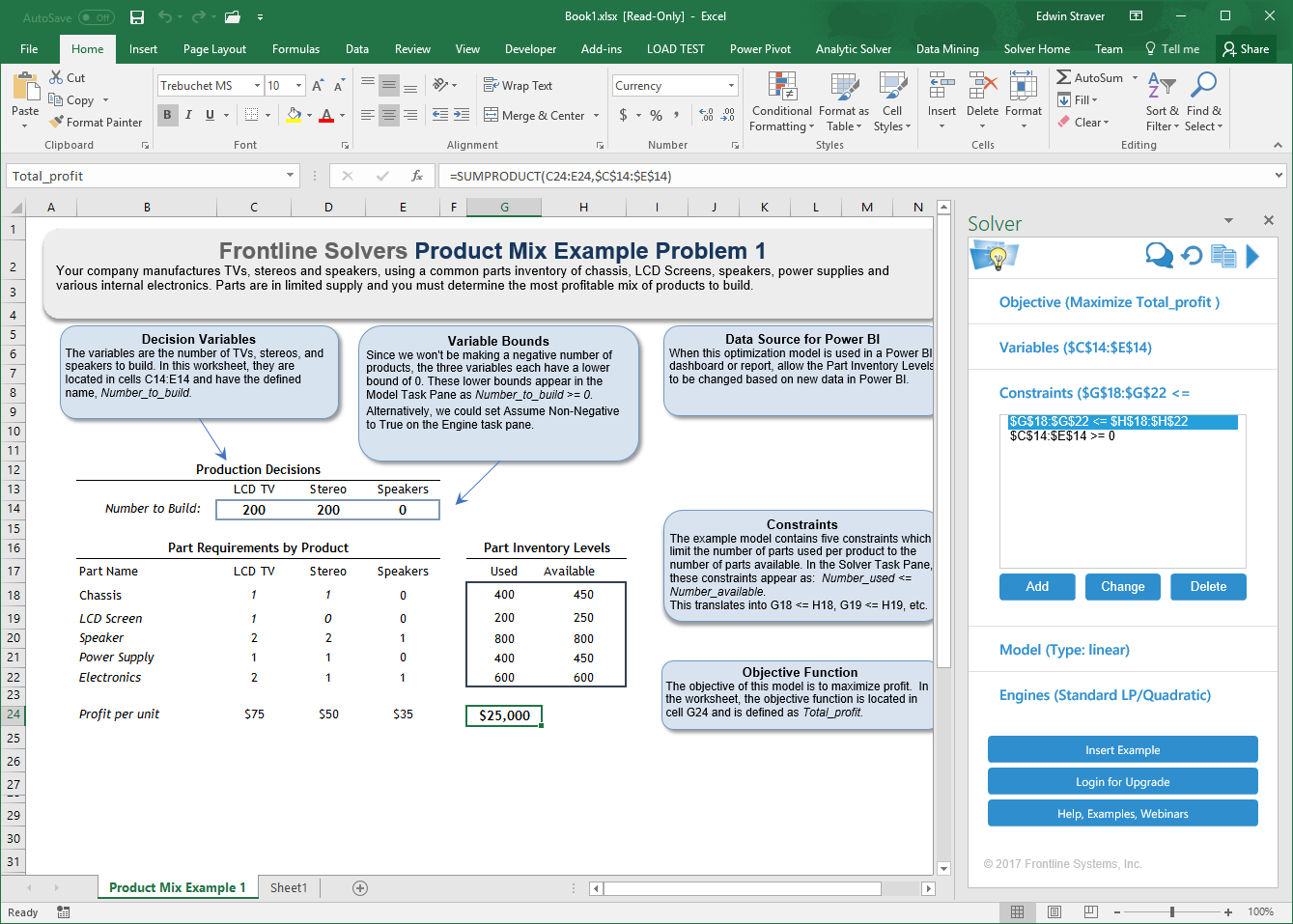Click the Insert Function fx icon

click(417, 176)
